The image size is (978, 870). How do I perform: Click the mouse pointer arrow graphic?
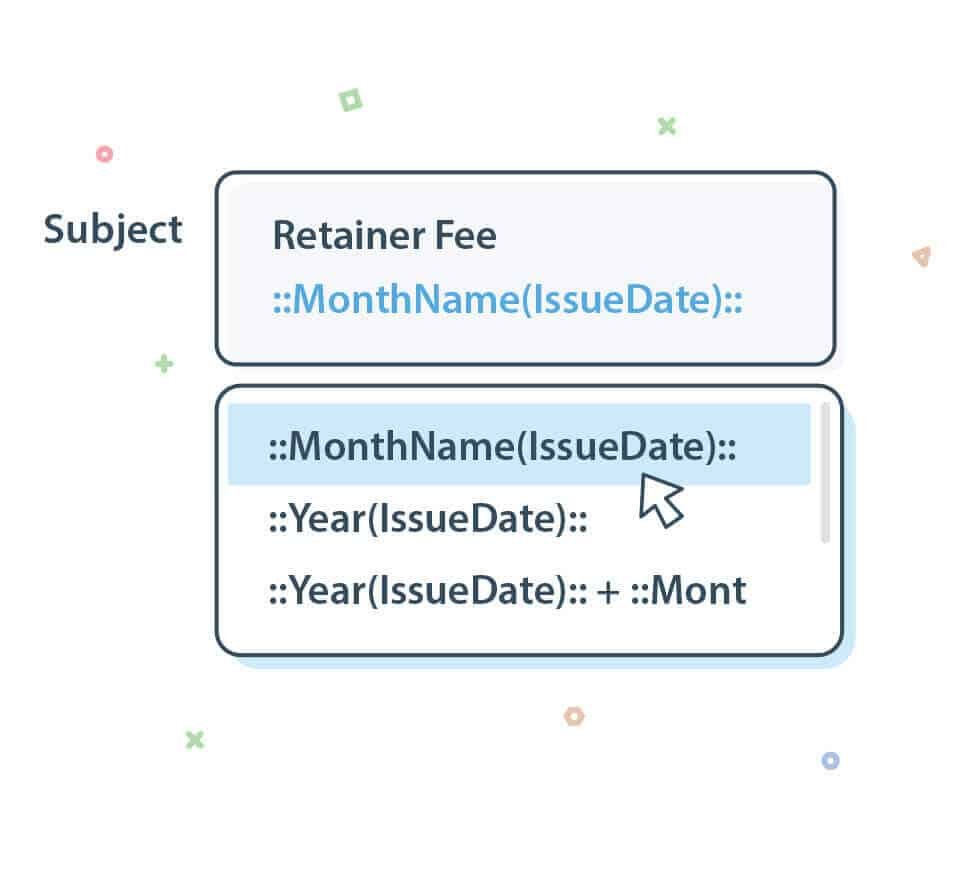pos(660,500)
